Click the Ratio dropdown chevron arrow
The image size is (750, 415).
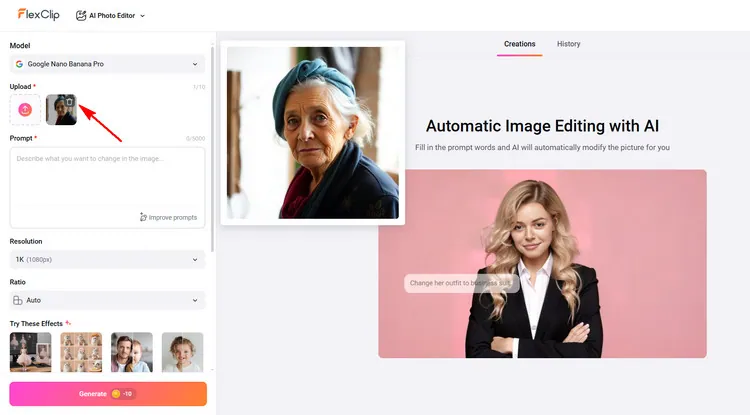(195, 300)
